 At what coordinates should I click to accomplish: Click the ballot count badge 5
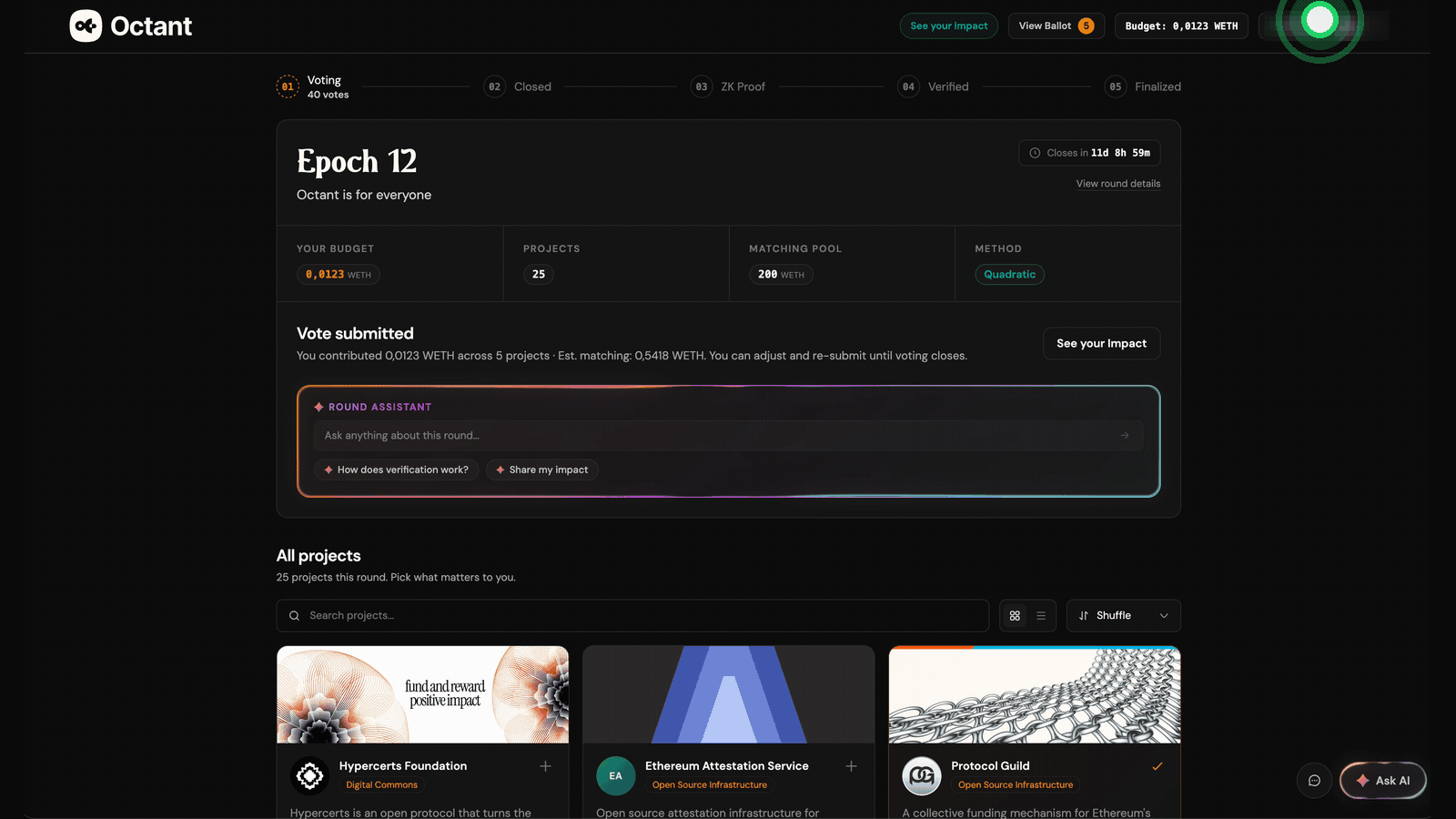(1086, 25)
